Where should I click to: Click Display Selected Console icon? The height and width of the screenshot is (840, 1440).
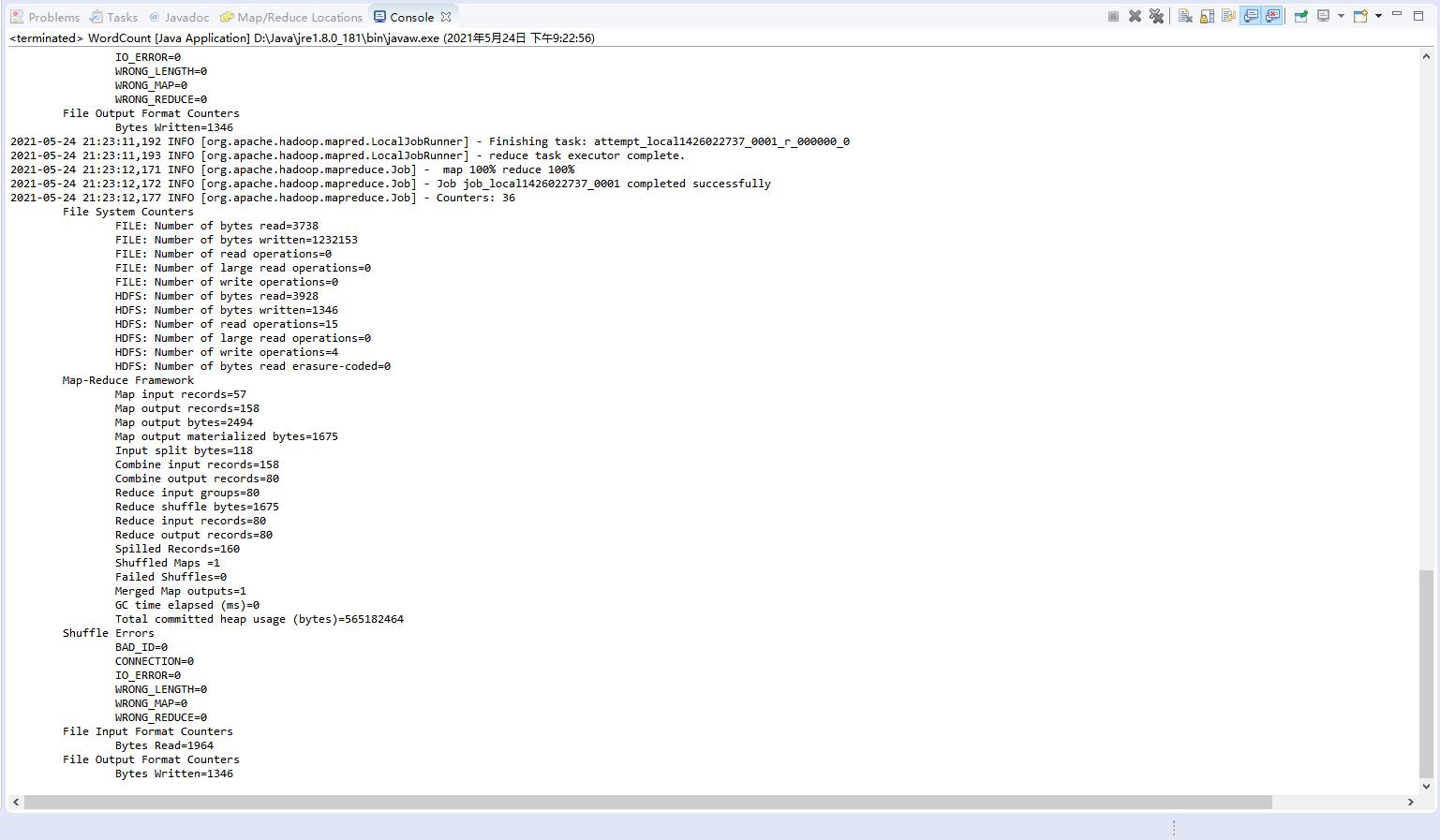(1324, 16)
